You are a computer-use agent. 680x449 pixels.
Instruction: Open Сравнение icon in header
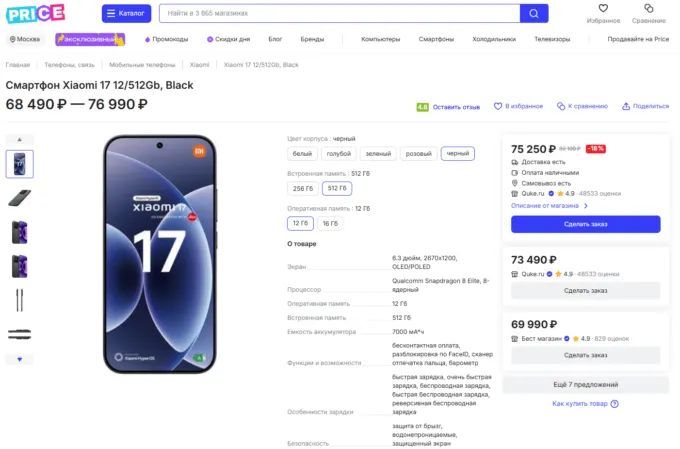coord(648,8)
